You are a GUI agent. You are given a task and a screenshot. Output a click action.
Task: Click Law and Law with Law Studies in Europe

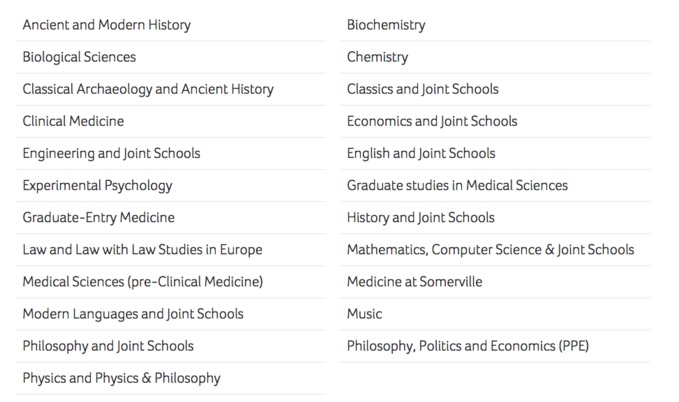click(x=142, y=250)
